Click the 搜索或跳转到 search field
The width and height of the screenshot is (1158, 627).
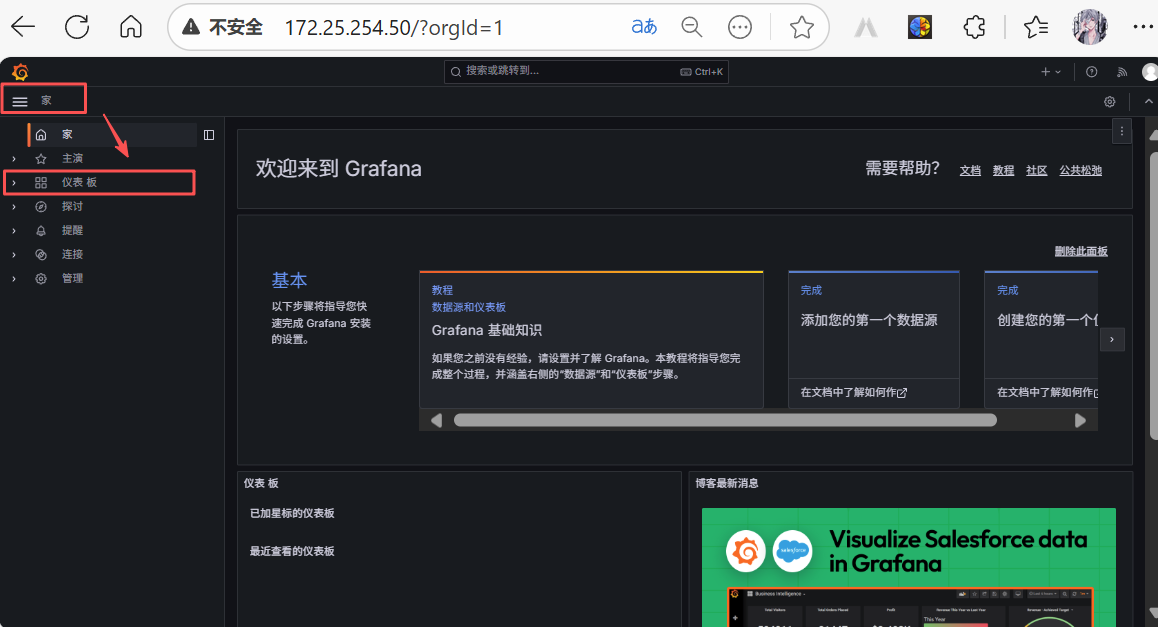point(586,72)
